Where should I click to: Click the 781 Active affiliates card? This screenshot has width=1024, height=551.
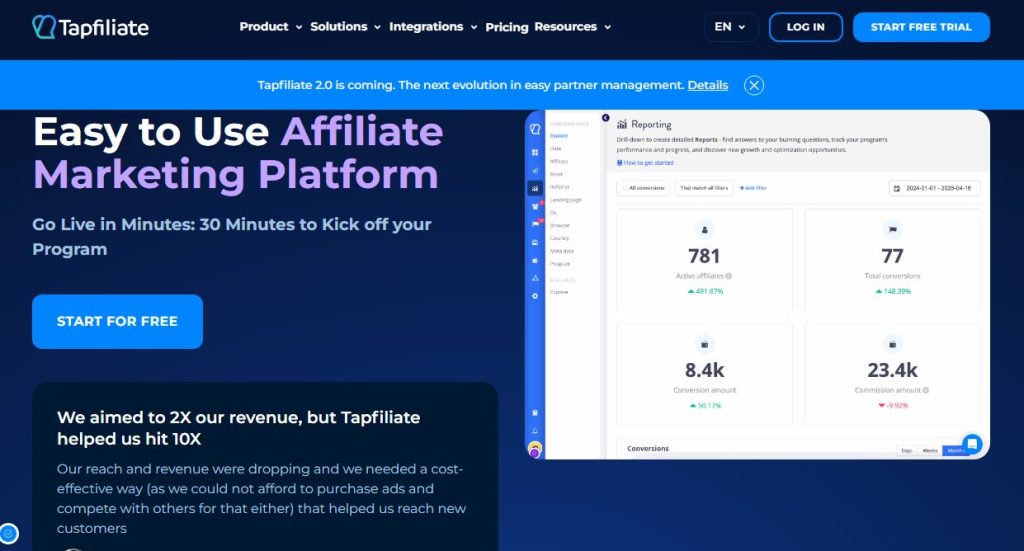tap(704, 260)
